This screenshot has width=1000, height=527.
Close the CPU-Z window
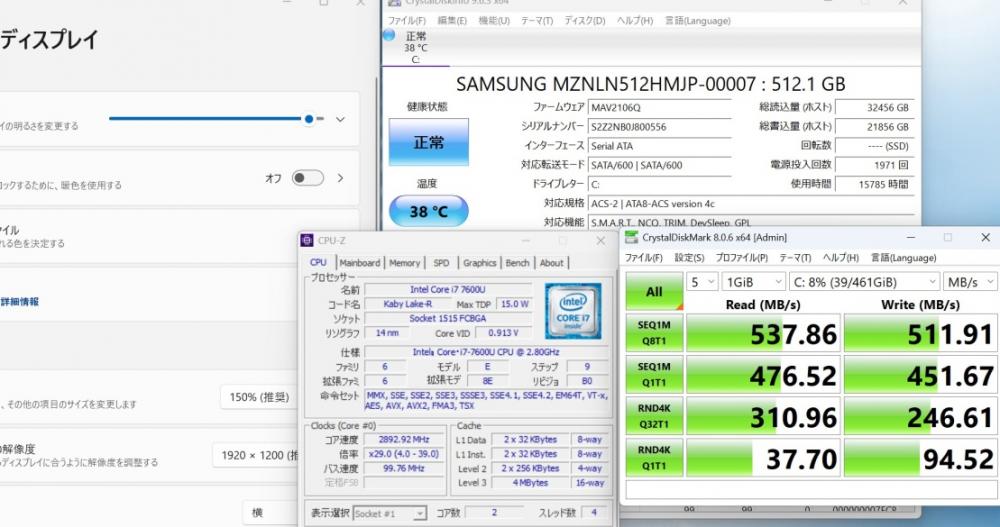[601, 241]
